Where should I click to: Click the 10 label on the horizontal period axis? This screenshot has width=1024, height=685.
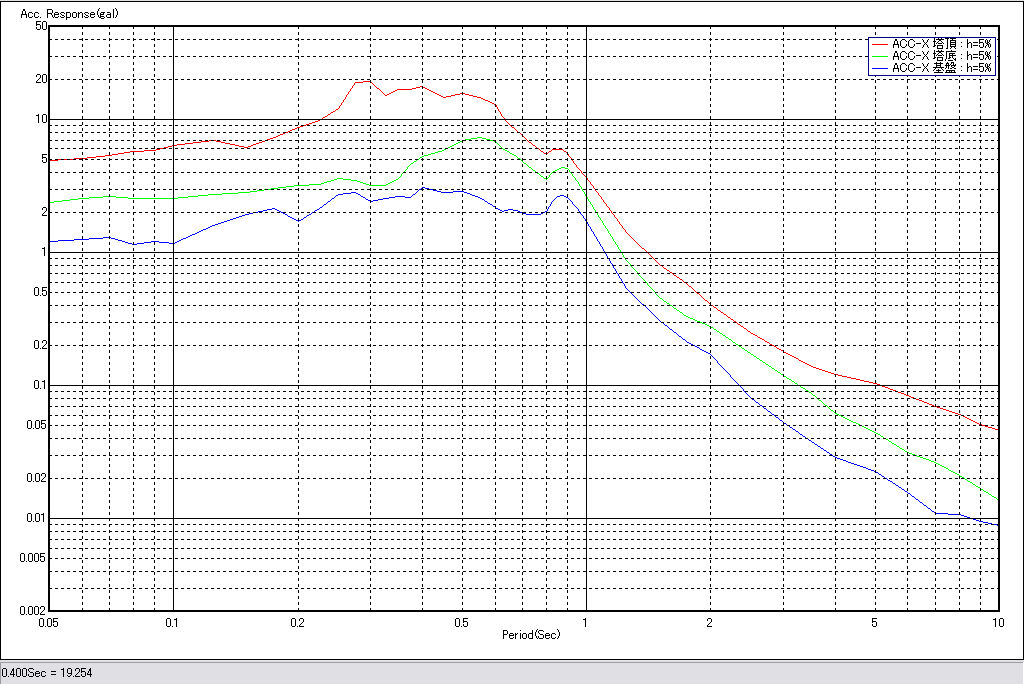996,623
